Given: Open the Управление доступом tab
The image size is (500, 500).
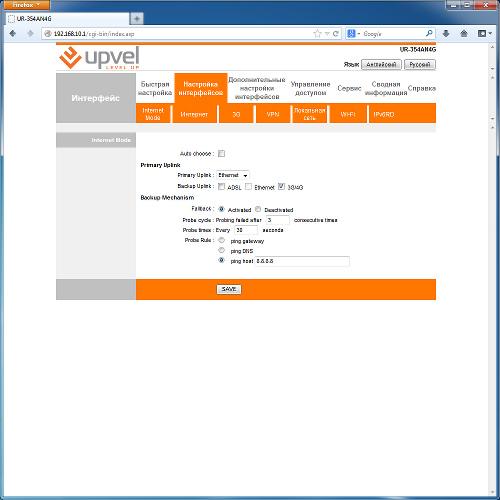Looking at the screenshot, I should click(310, 88).
